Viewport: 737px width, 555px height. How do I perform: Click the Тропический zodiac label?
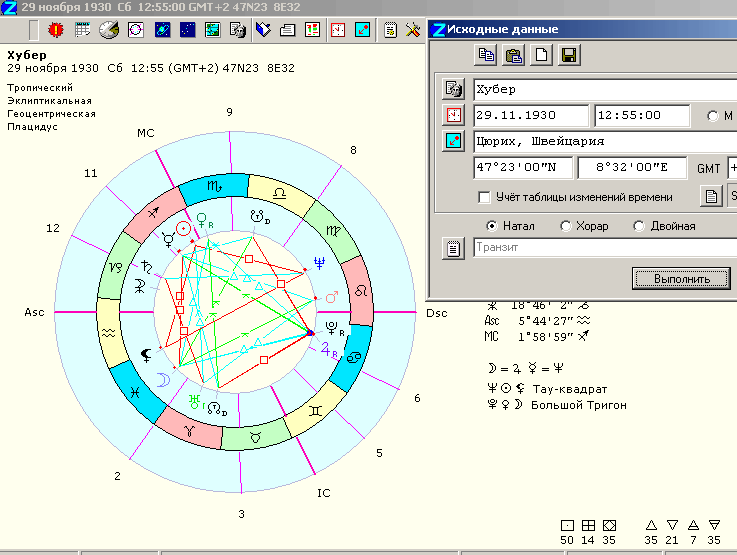[x=40, y=87]
